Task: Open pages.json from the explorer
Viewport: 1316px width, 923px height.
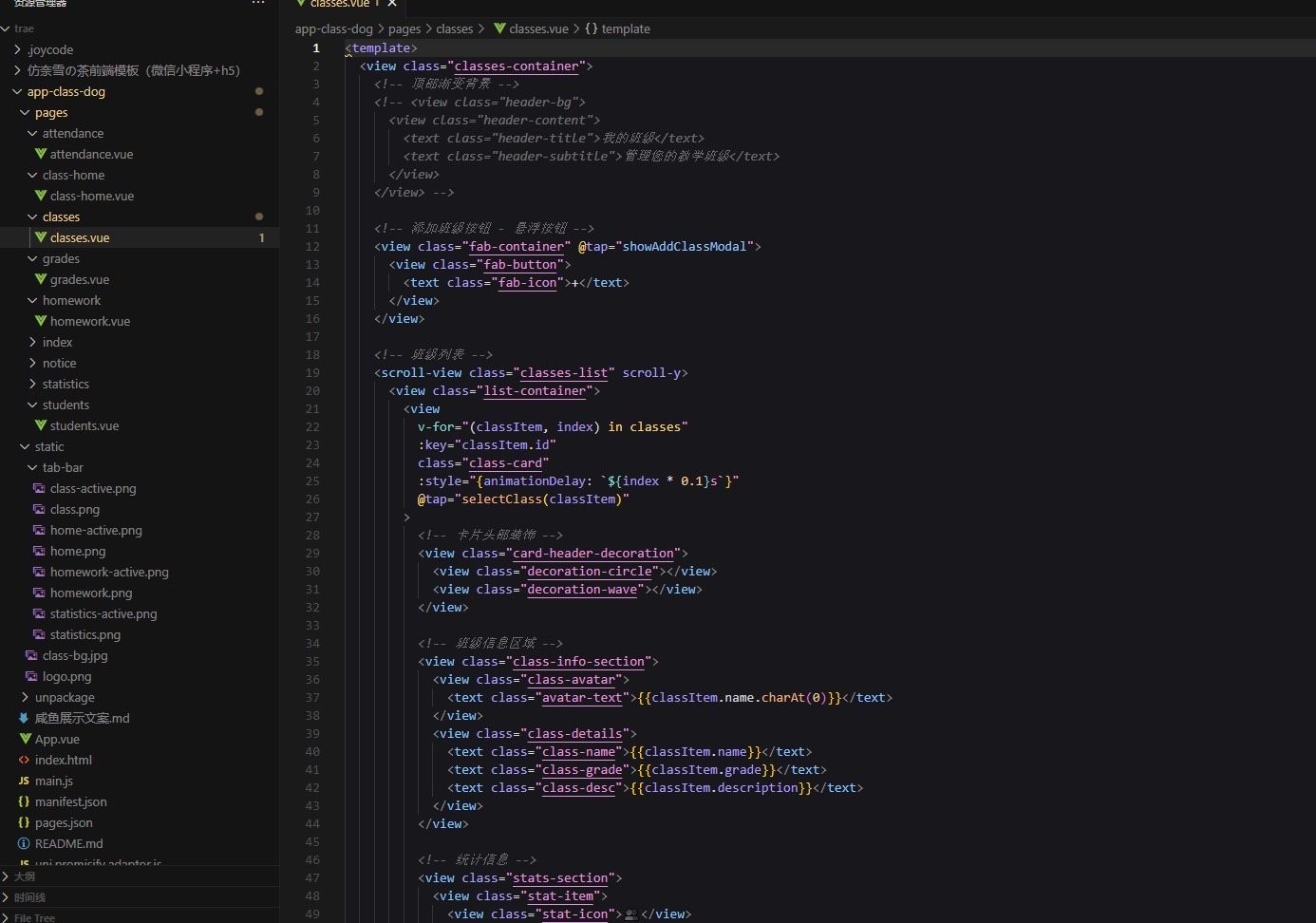Action: [64, 822]
